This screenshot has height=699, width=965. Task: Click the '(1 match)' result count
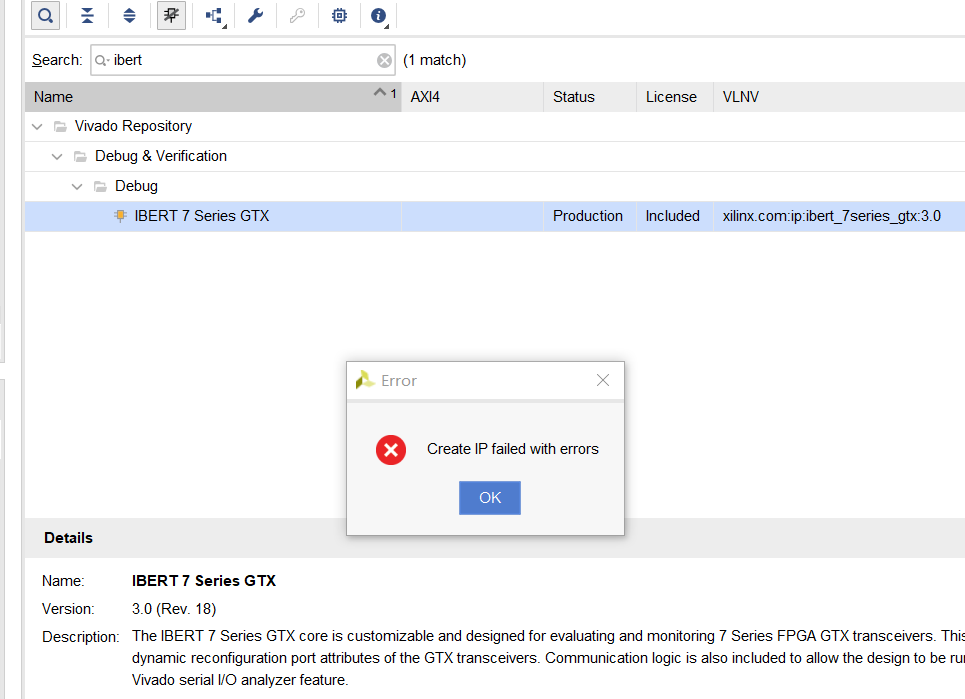coord(434,60)
